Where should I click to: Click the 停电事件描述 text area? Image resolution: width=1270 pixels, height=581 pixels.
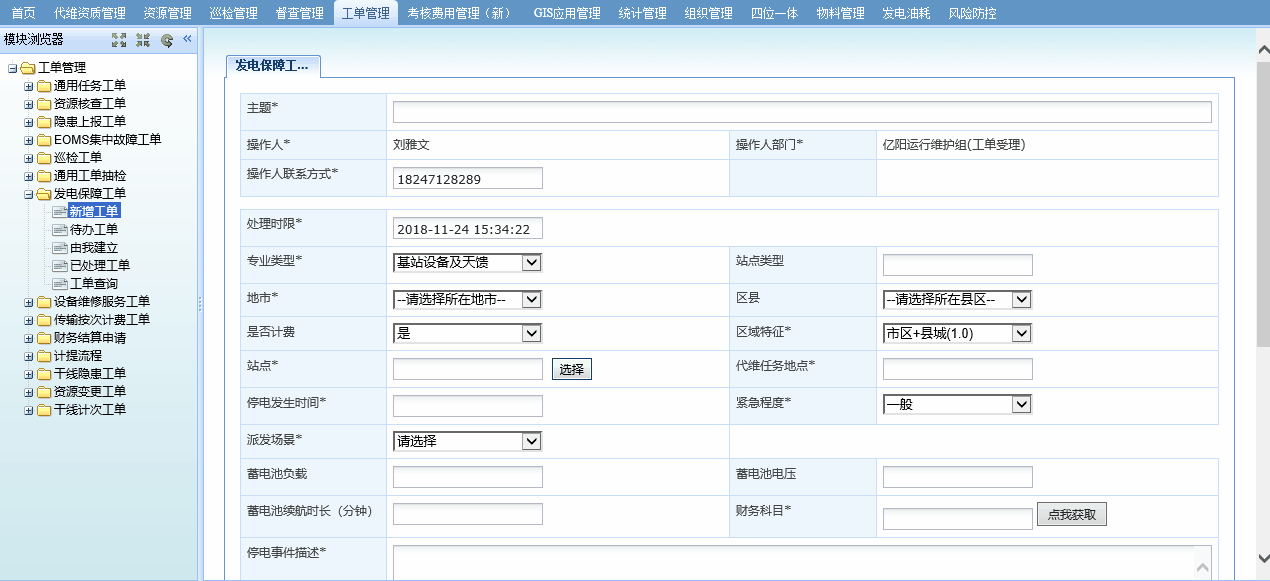point(802,562)
